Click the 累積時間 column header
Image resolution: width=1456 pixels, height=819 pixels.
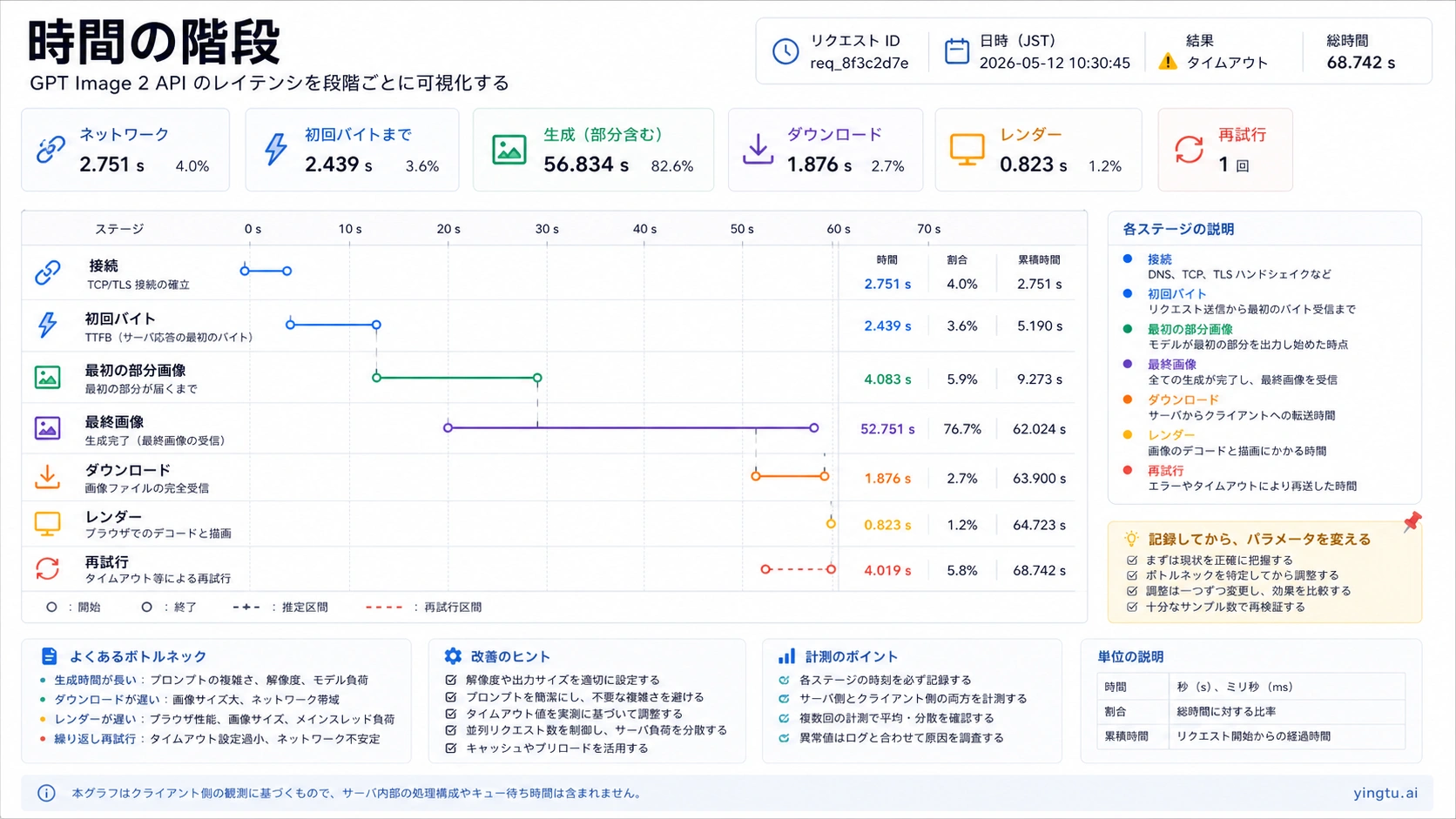[x=1039, y=260]
